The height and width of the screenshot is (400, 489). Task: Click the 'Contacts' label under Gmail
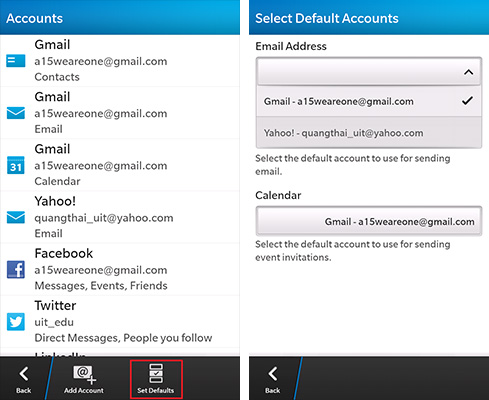[x=57, y=77]
